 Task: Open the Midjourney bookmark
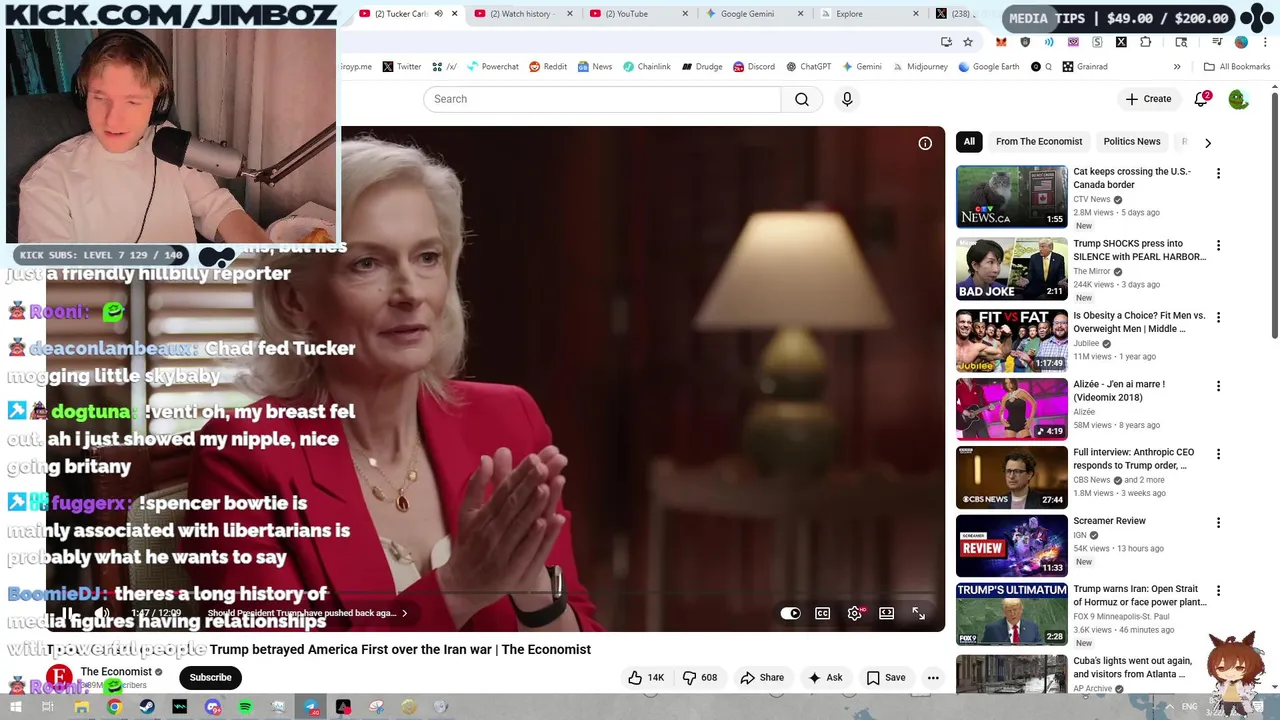pyautogui.click(x=919, y=67)
